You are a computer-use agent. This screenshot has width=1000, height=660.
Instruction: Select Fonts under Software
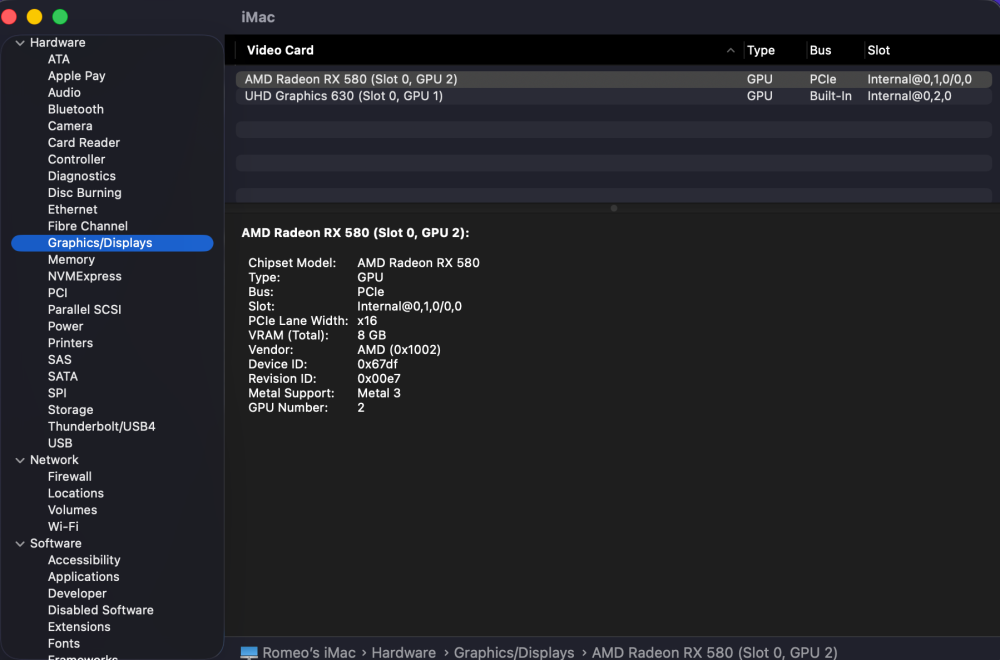pos(64,643)
